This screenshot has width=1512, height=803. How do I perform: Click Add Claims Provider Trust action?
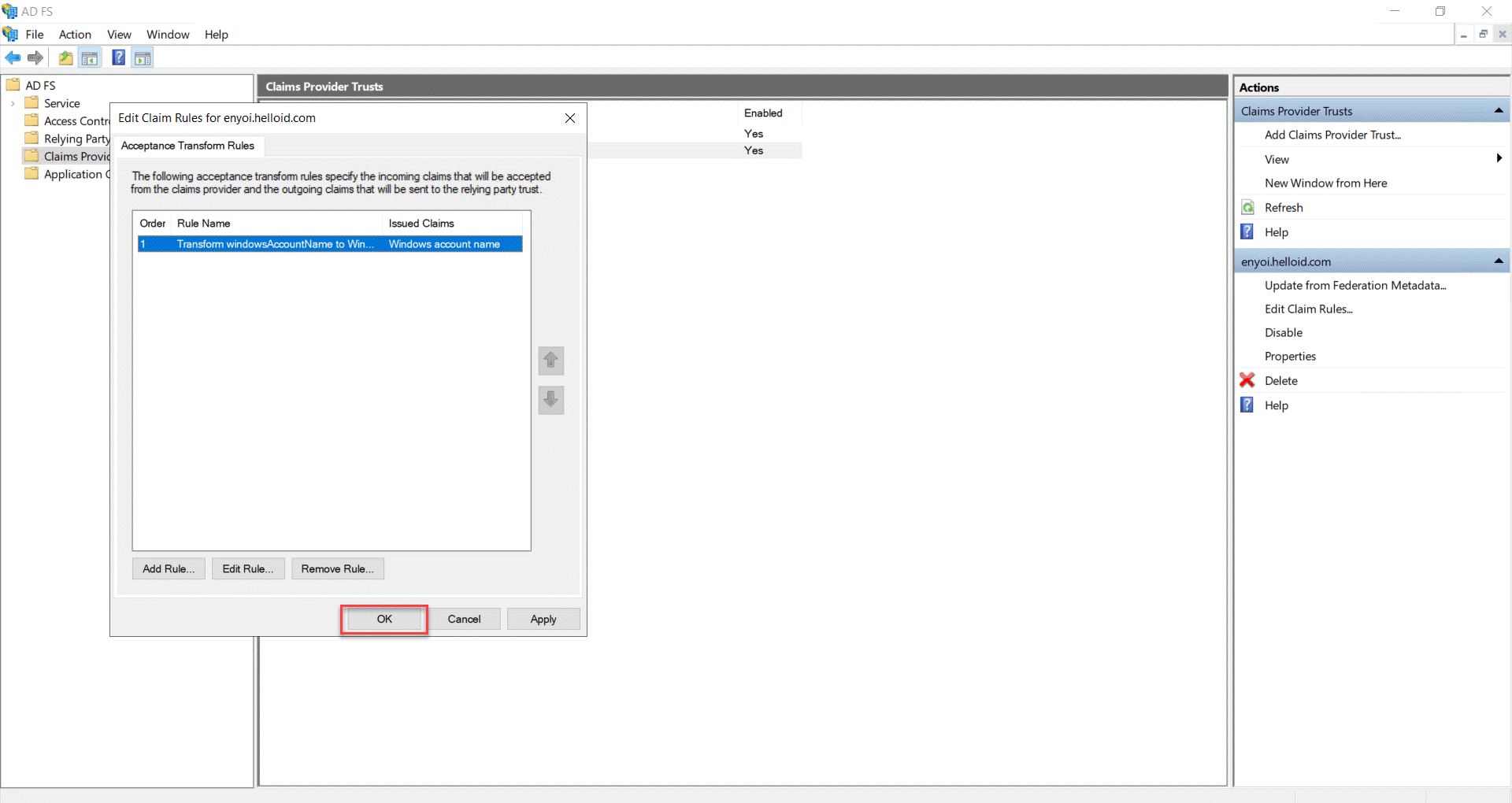1332,135
